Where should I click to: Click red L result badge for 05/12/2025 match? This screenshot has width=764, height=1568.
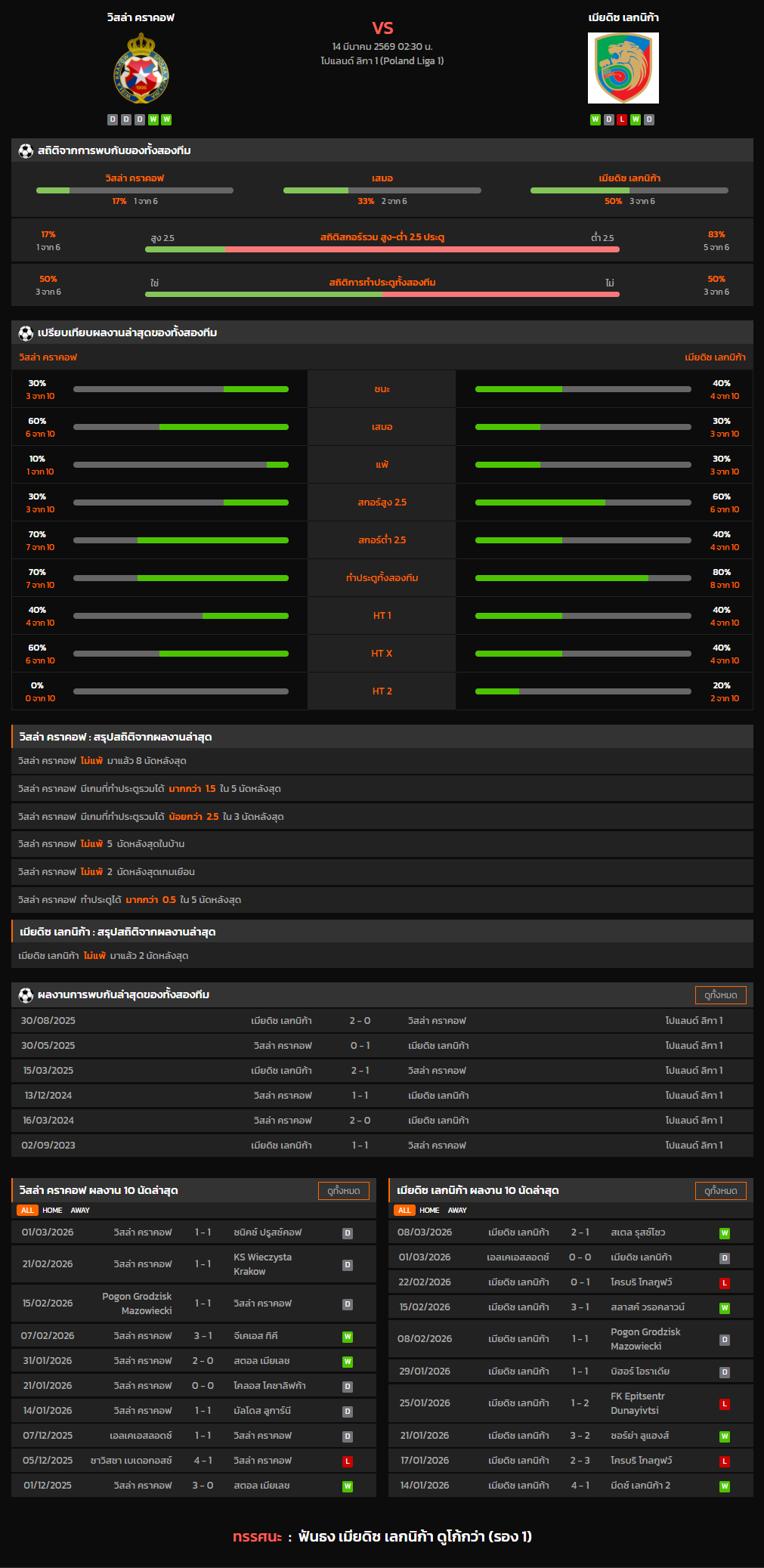click(x=348, y=1461)
